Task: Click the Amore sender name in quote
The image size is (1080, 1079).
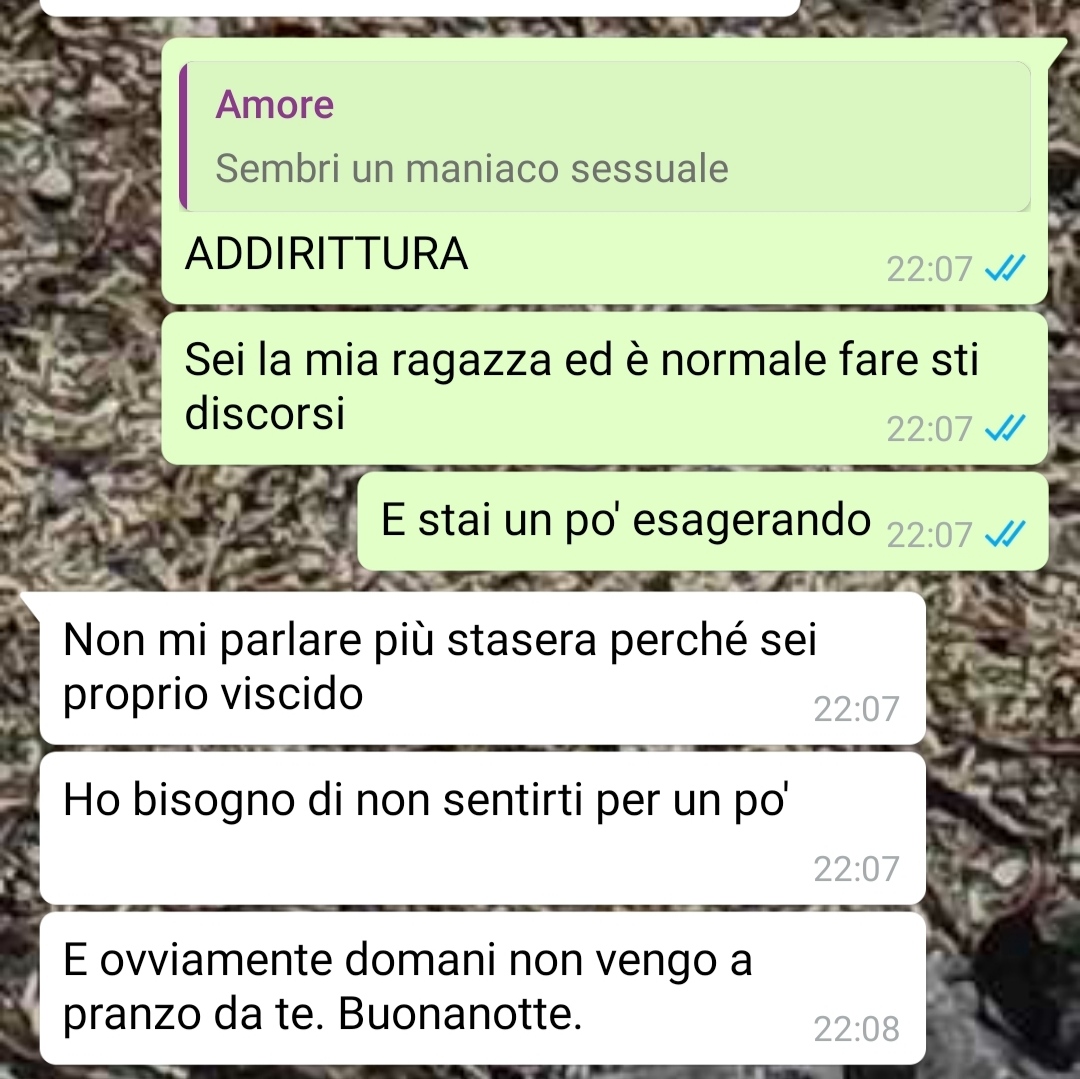Action: [274, 105]
